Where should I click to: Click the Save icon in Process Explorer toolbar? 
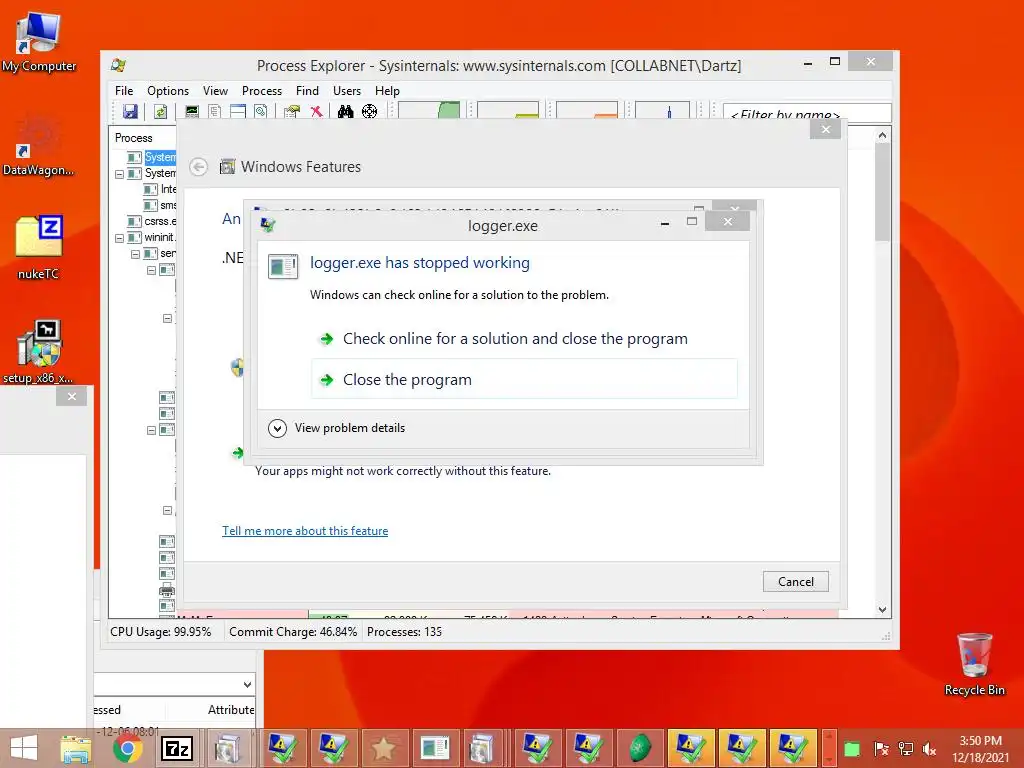point(130,111)
